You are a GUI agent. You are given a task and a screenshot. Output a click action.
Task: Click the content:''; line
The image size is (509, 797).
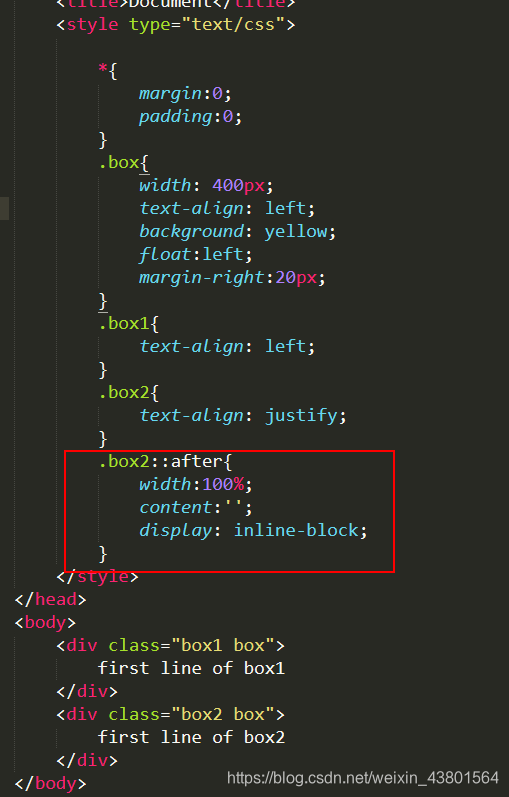point(196,507)
